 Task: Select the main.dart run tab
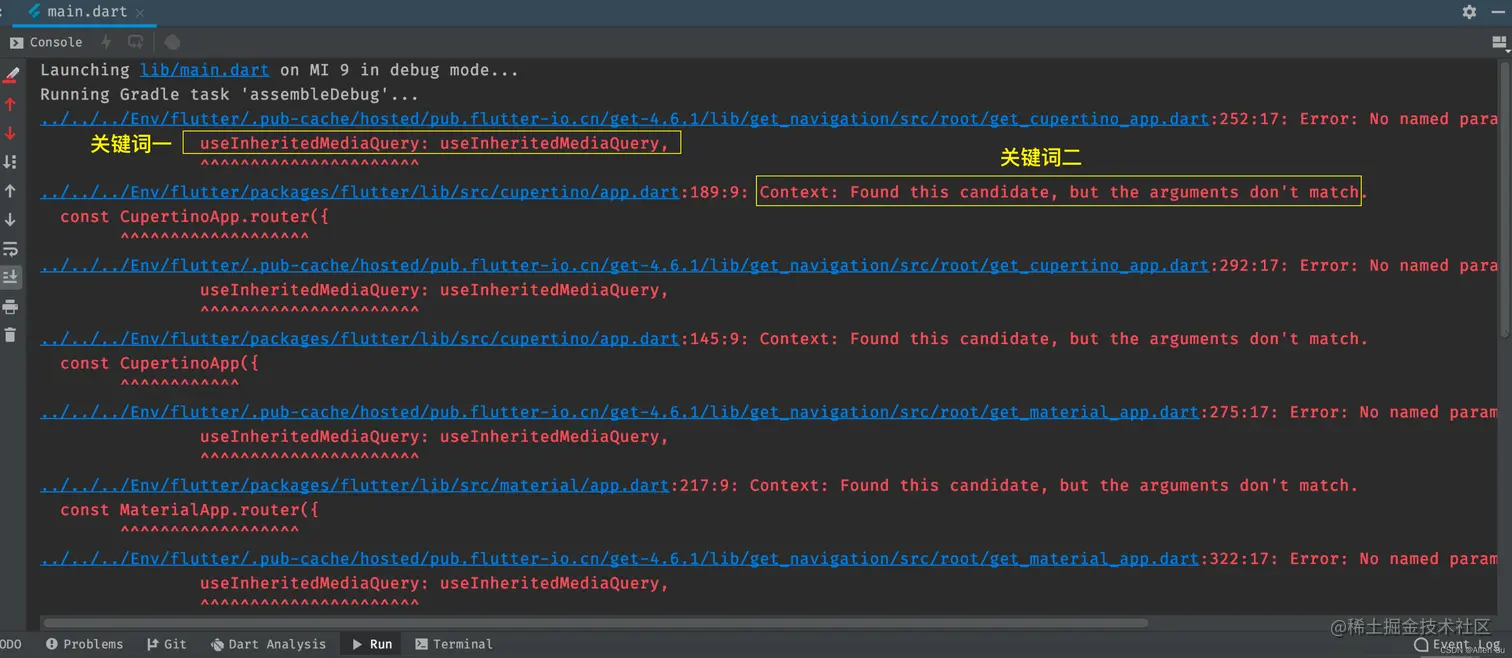pyautogui.click(x=85, y=12)
